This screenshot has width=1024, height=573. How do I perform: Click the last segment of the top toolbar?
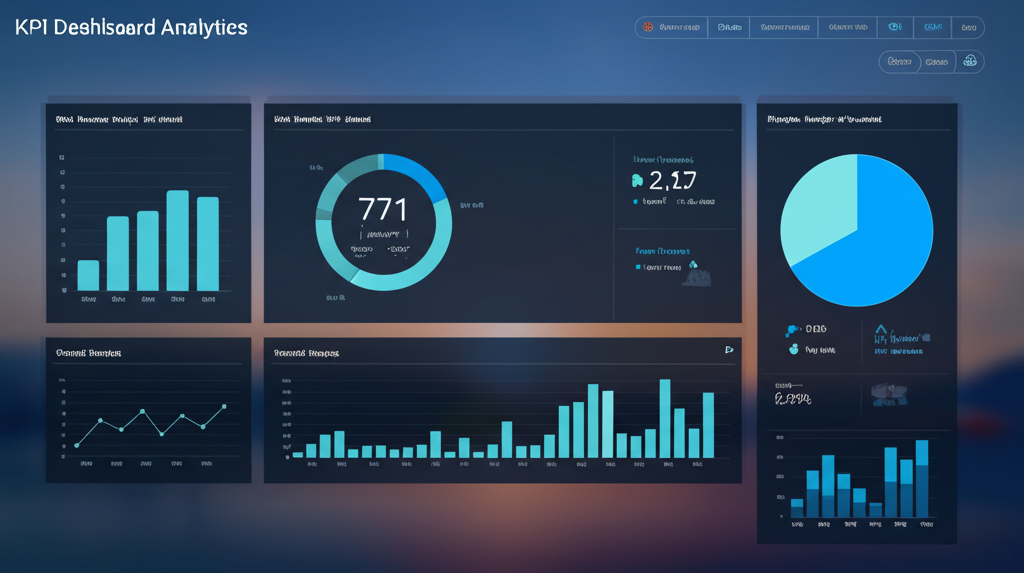(968, 28)
